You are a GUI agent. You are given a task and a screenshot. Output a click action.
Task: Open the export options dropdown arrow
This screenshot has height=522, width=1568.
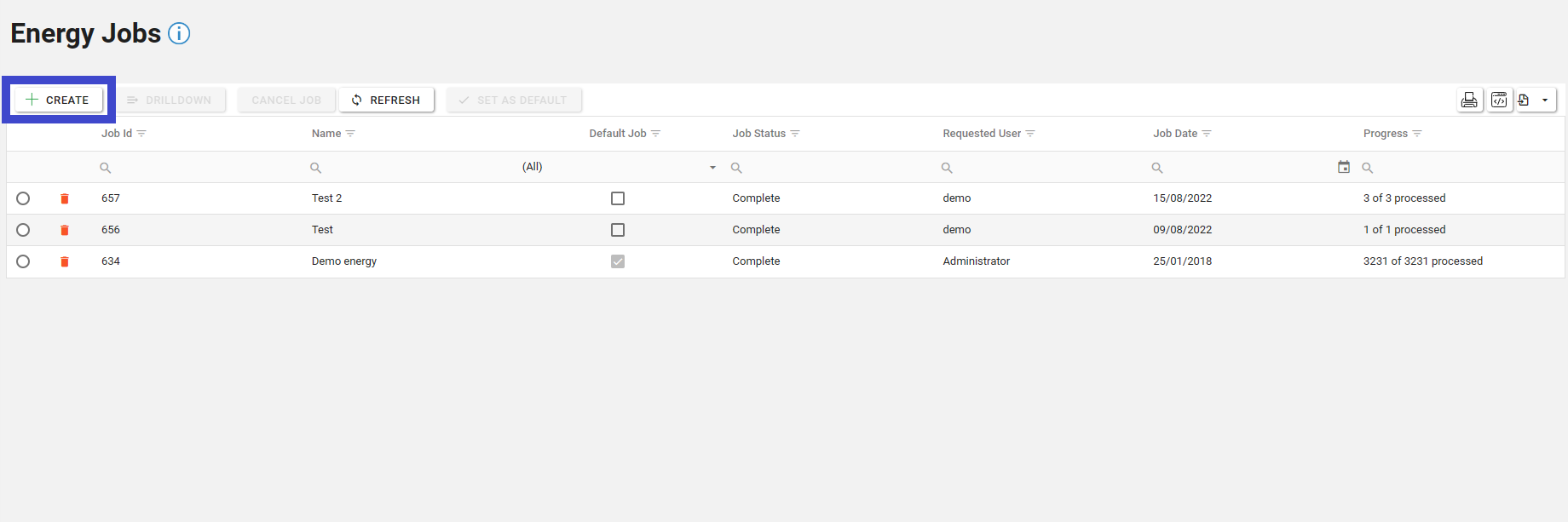click(1545, 100)
